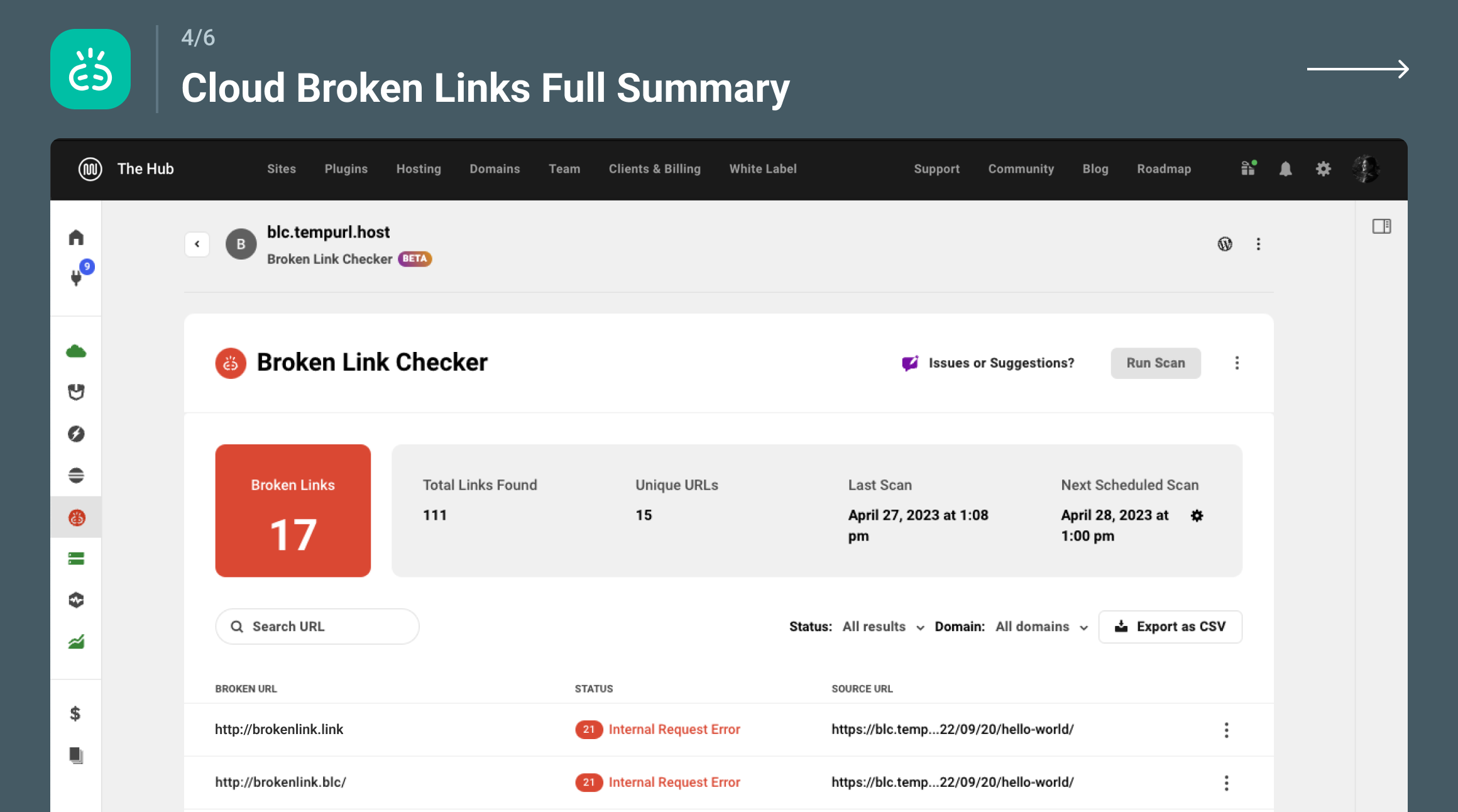Viewport: 1458px width, 812px height.
Task: Toggle the split-view layout icon
Action: [1382, 226]
